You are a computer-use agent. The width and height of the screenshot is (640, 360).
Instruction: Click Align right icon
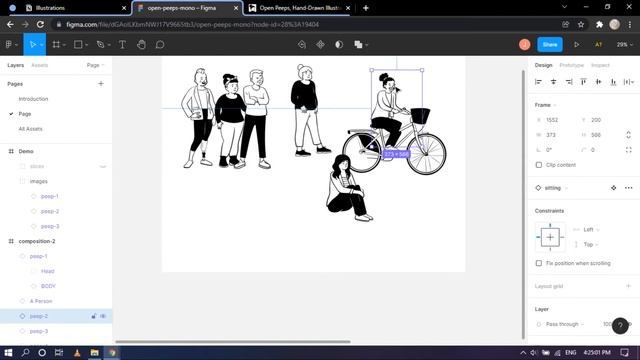coord(569,82)
